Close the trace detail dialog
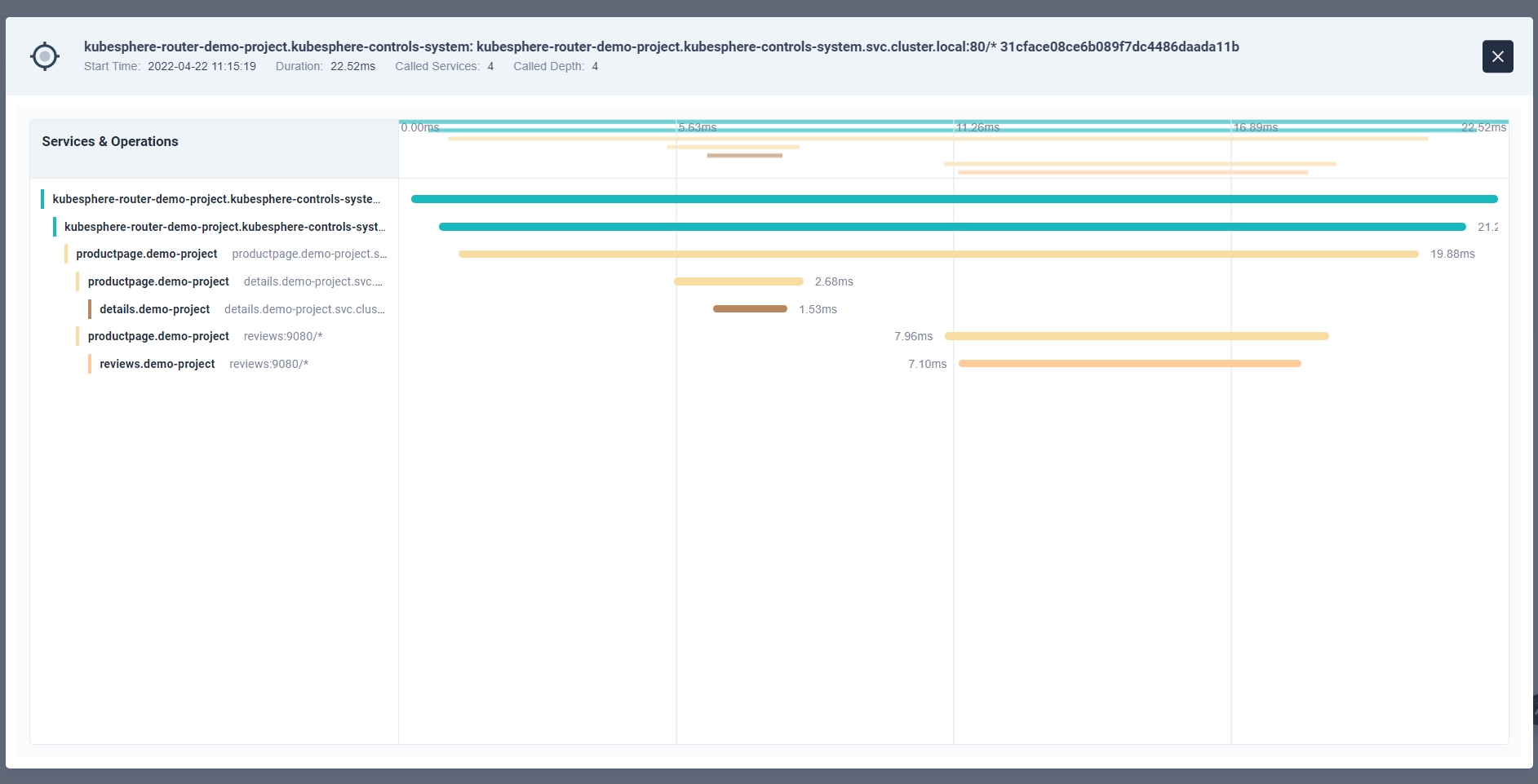This screenshot has width=1538, height=784. [x=1497, y=56]
